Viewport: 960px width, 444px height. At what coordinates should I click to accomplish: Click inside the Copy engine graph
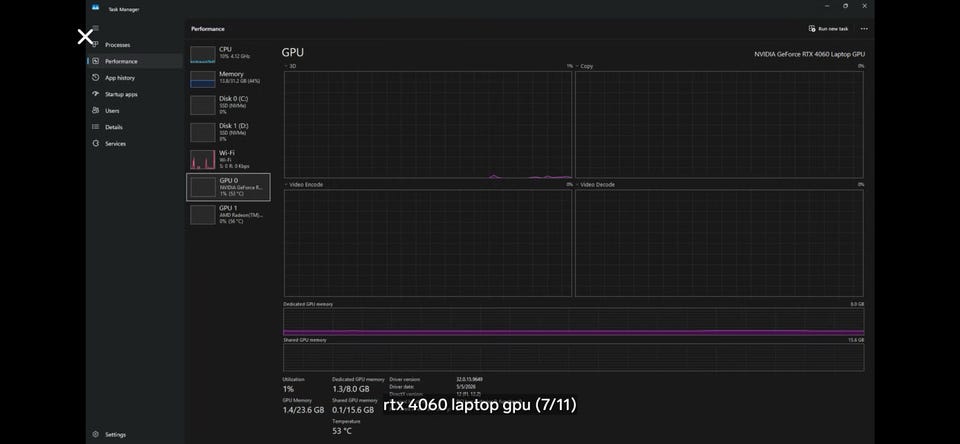[719, 124]
